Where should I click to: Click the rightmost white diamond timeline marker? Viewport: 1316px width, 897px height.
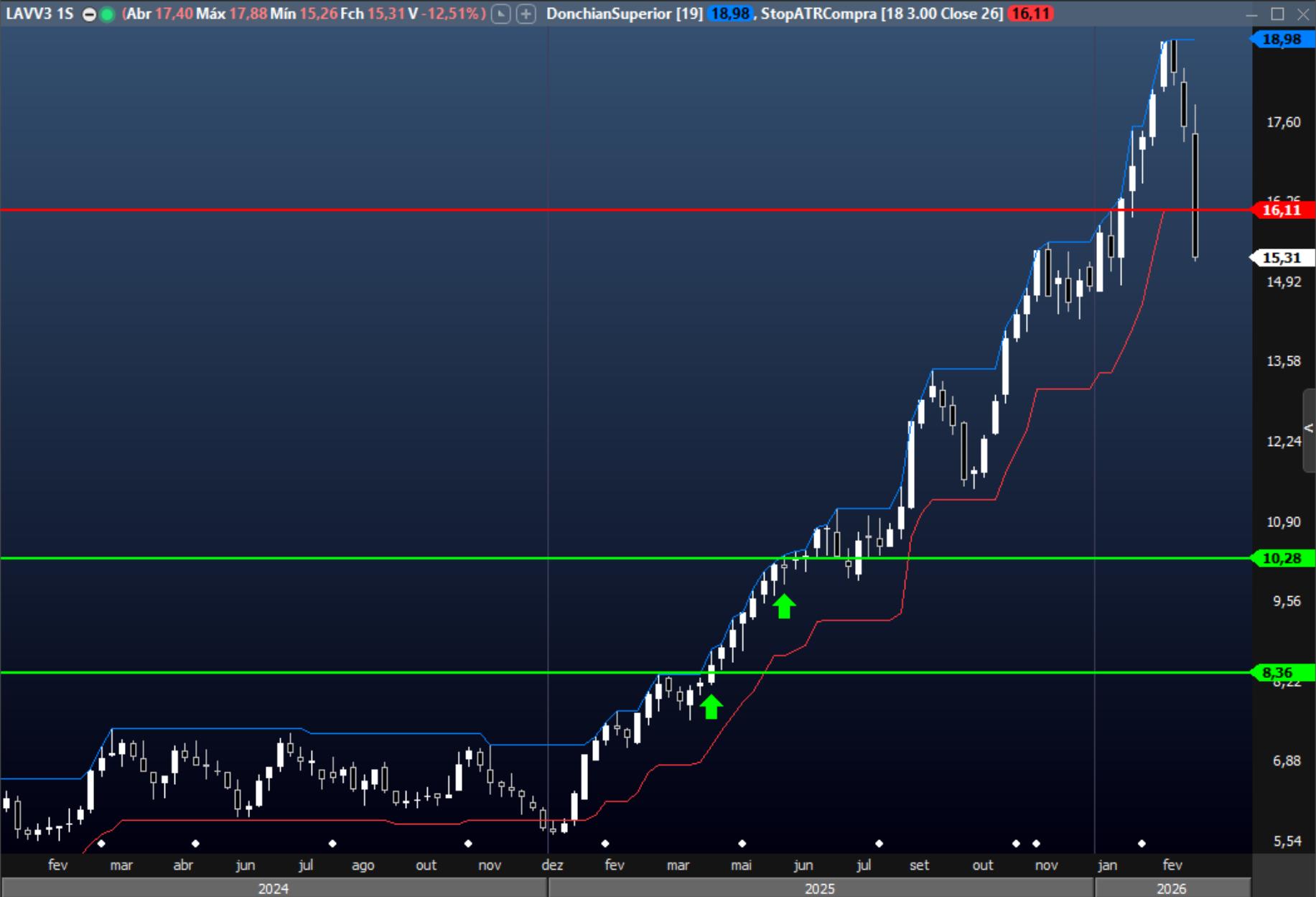coord(1142,843)
